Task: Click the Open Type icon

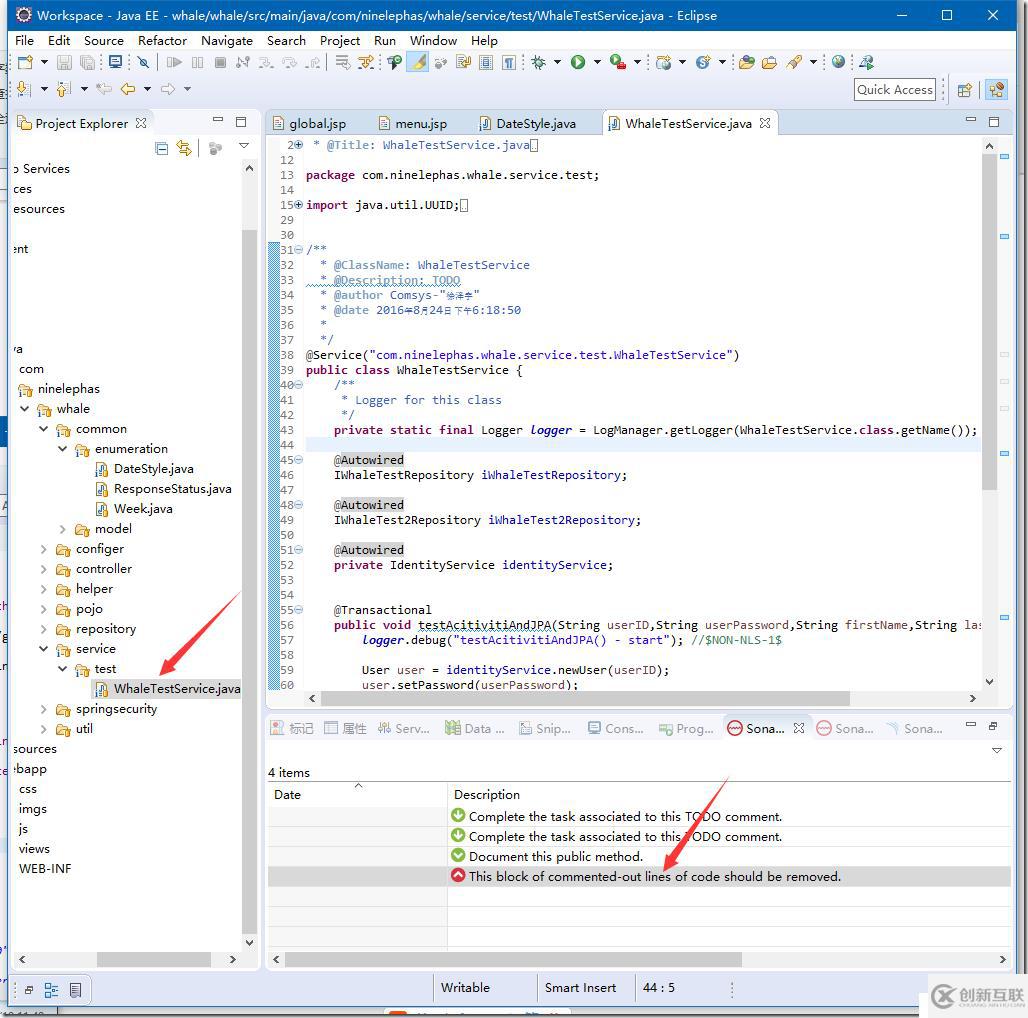Action: [746, 62]
